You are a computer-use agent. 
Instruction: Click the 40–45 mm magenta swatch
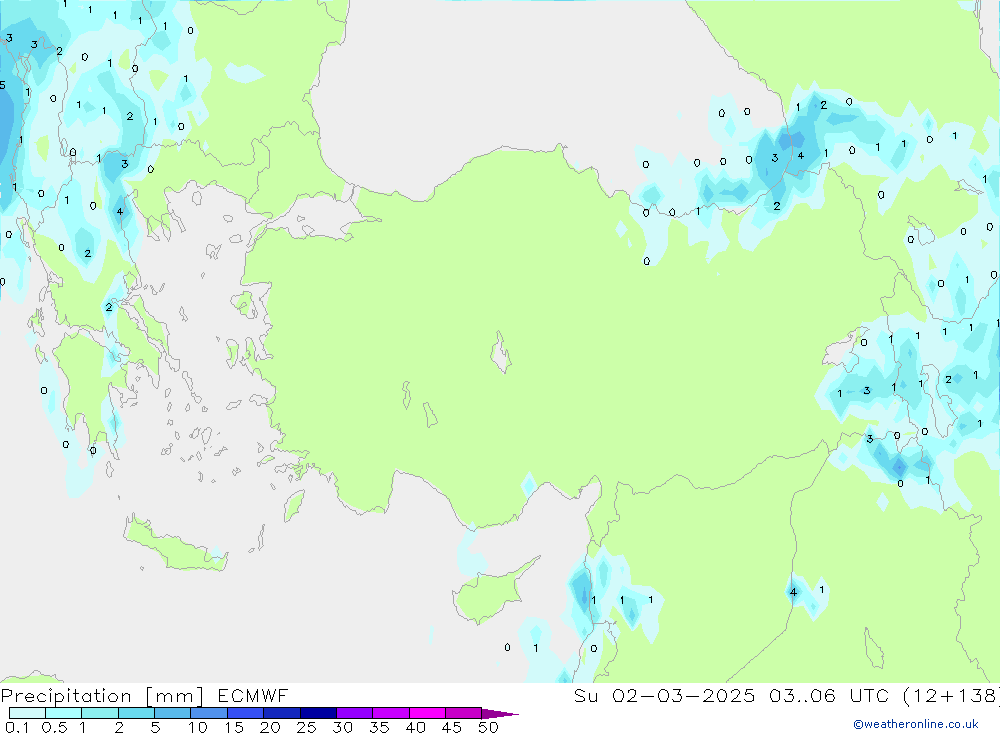coord(427,713)
